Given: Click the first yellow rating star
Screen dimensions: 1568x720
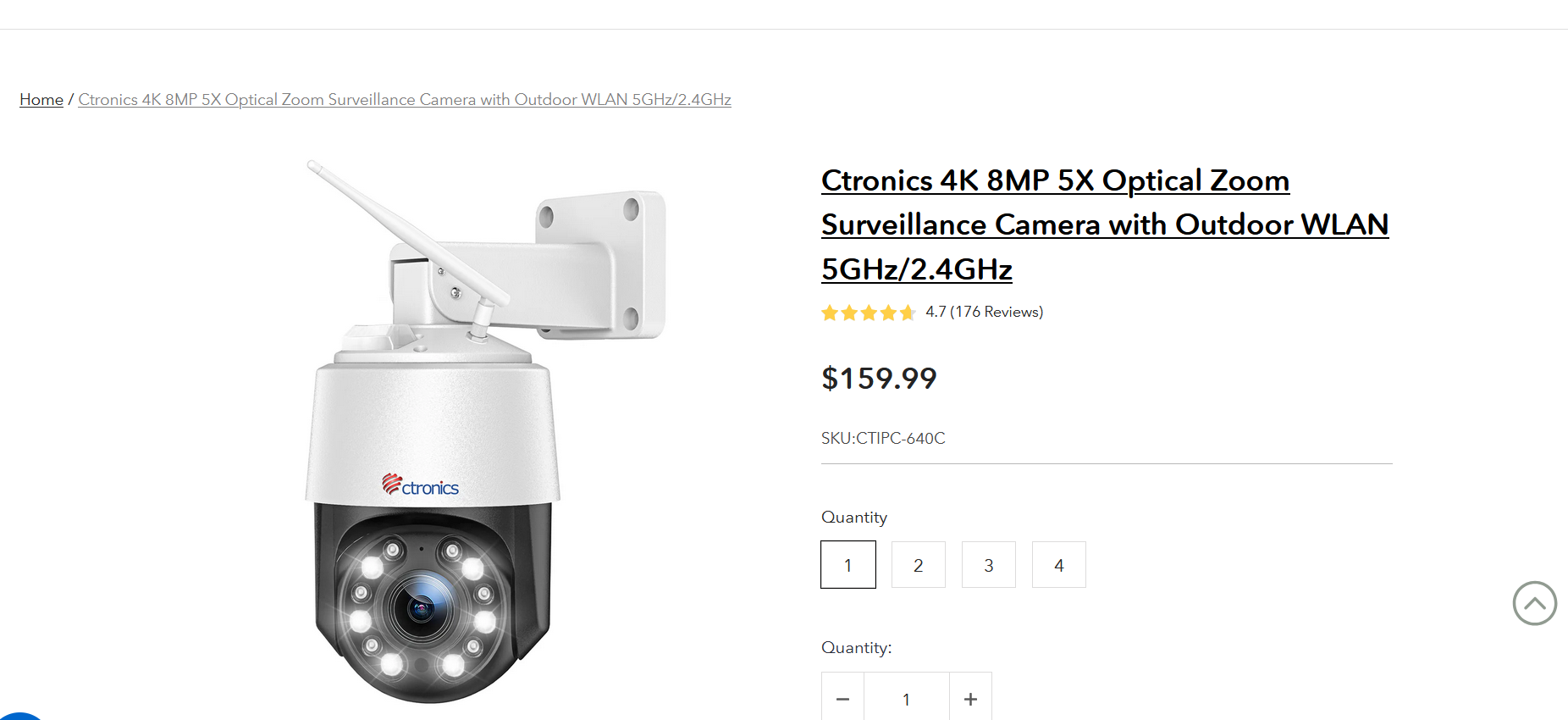Looking at the screenshot, I should (830, 313).
